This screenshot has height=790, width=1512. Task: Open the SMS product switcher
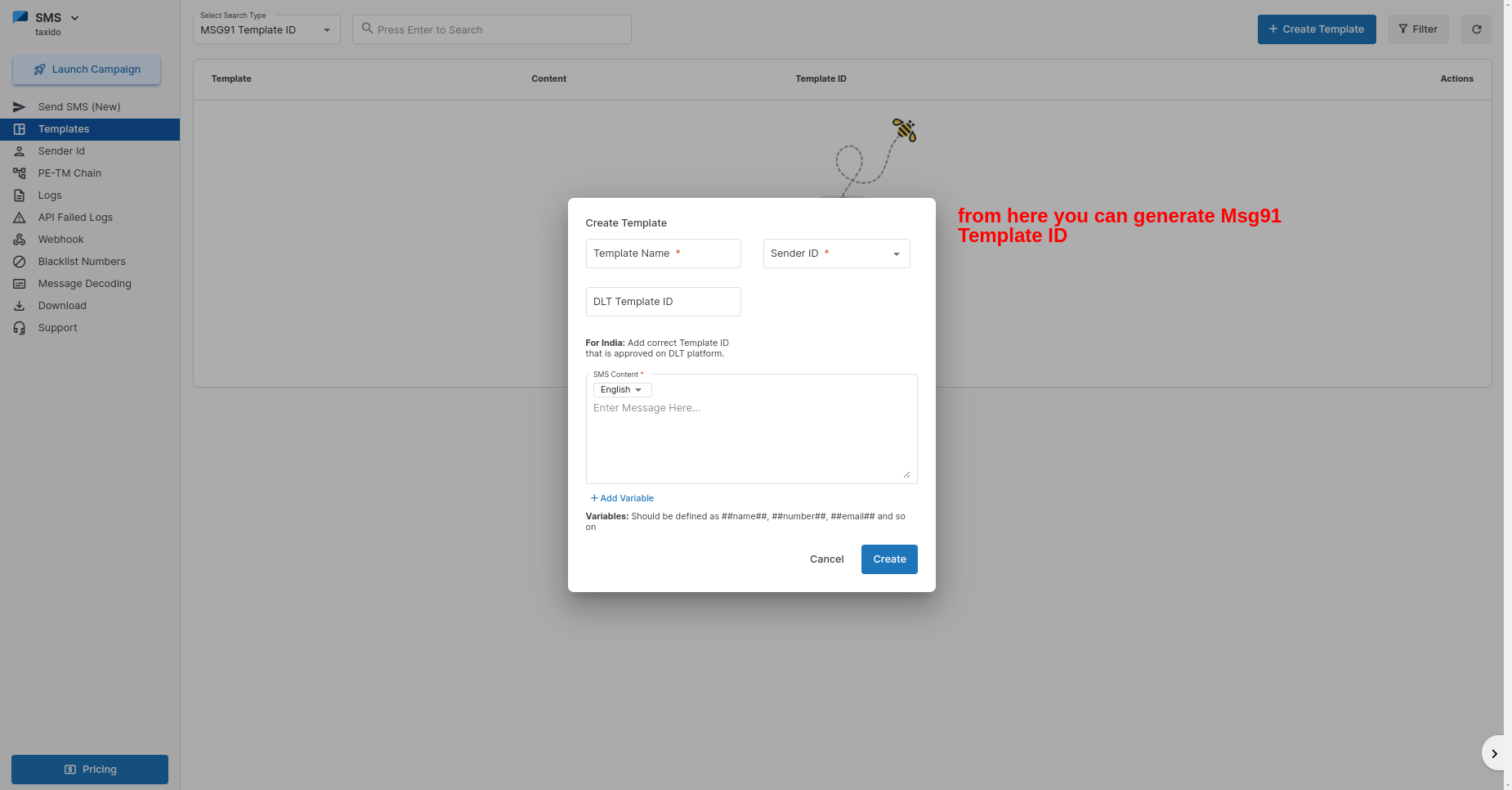(x=56, y=18)
